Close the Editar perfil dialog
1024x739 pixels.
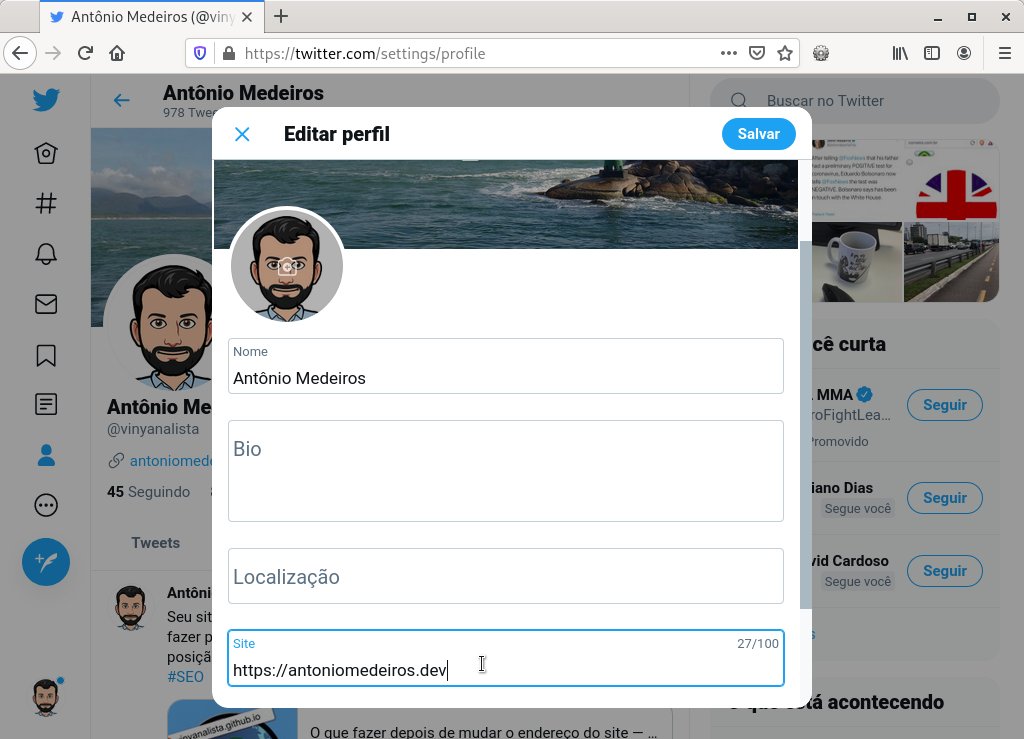point(242,134)
